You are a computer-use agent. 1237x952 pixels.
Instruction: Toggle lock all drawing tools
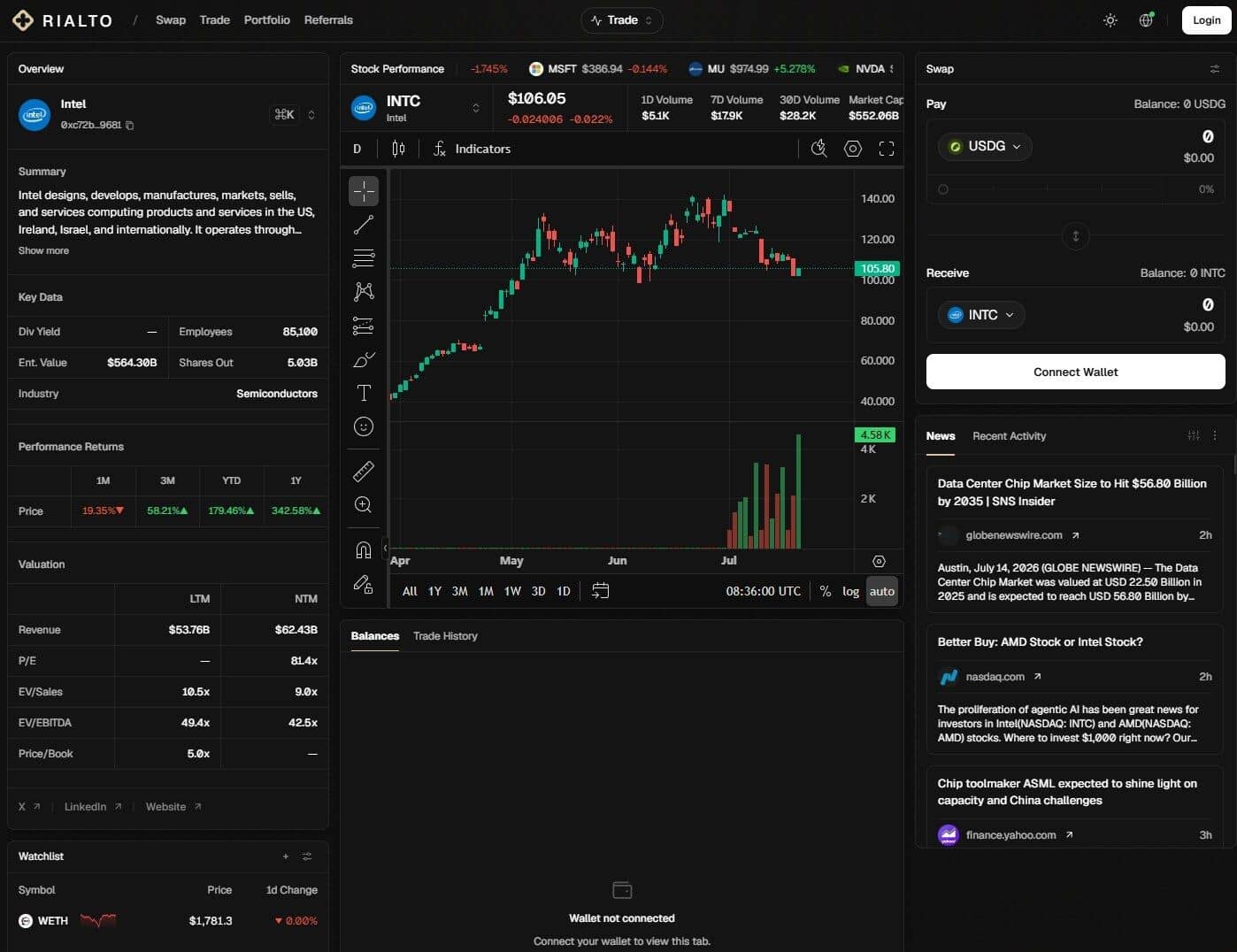364,584
